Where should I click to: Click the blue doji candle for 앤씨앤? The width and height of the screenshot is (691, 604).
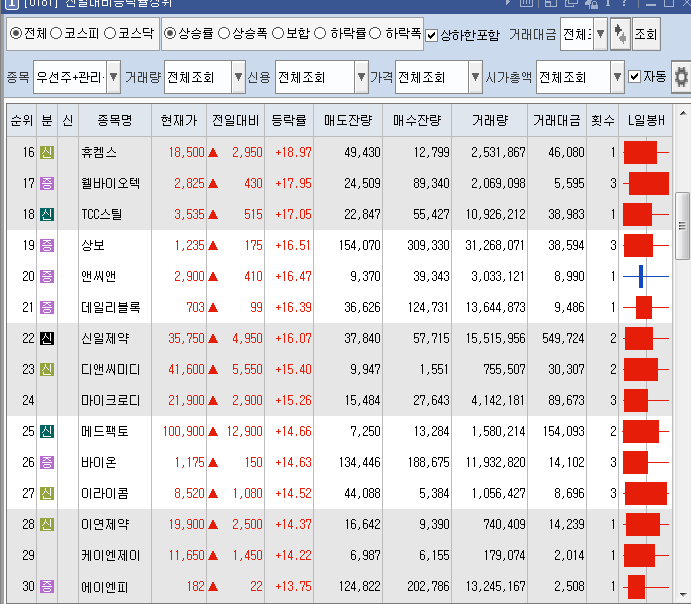(646, 277)
